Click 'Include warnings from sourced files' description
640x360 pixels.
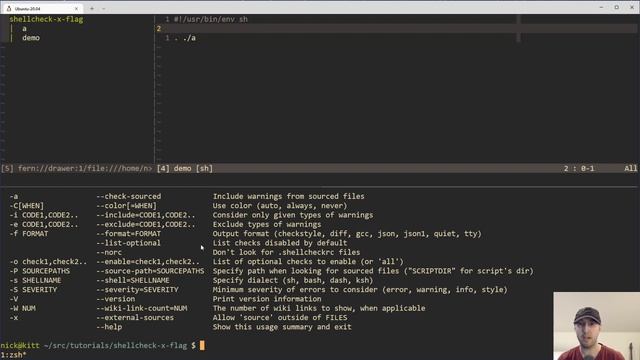click(289, 196)
